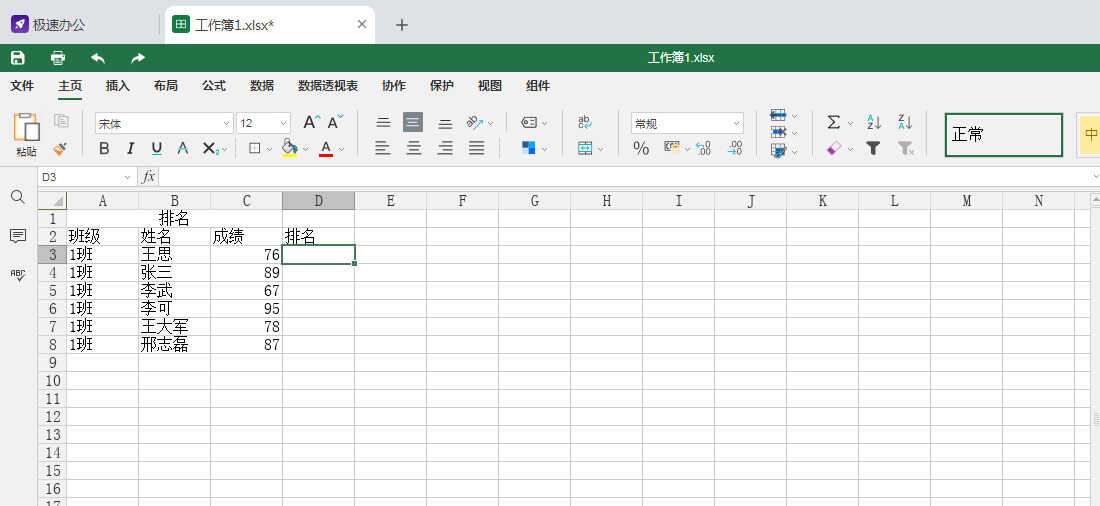
Task: Click the Merge cells icon
Action: tap(584, 148)
